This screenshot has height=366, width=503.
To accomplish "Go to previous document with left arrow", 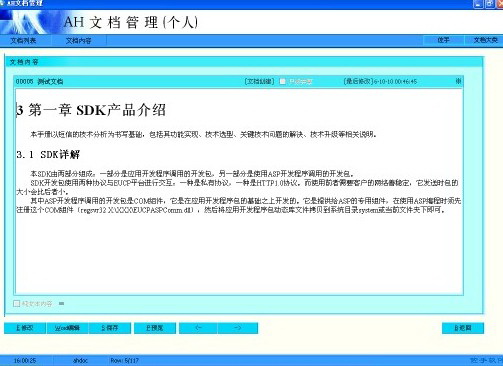I will point(198,328).
